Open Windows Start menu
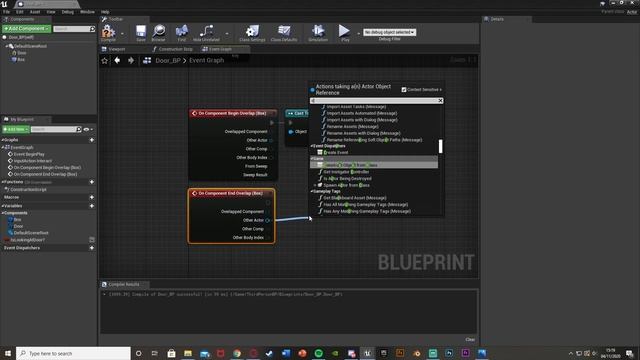Image resolution: width=640 pixels, height=360 pixels. tap(8, 353)
